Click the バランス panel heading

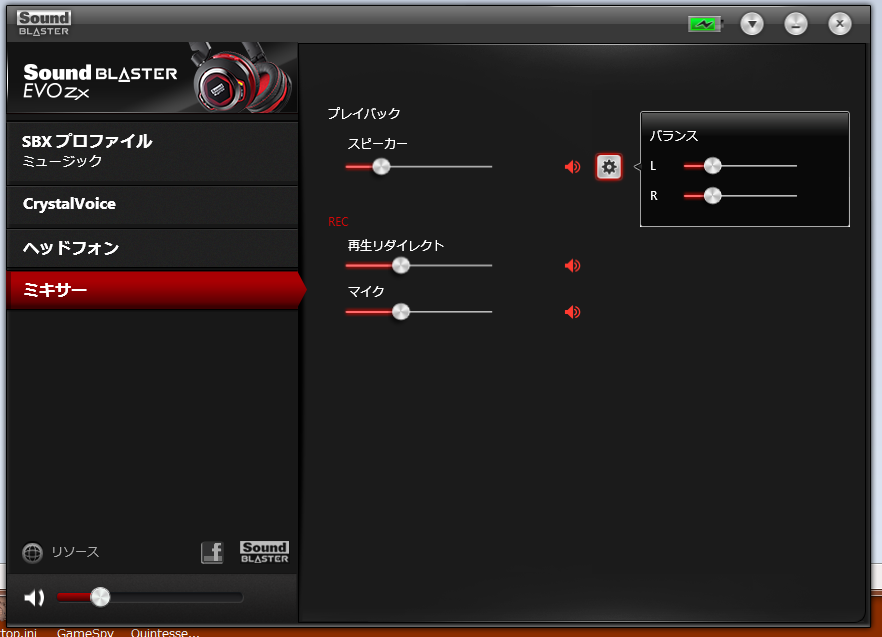(x=674, y=136)
